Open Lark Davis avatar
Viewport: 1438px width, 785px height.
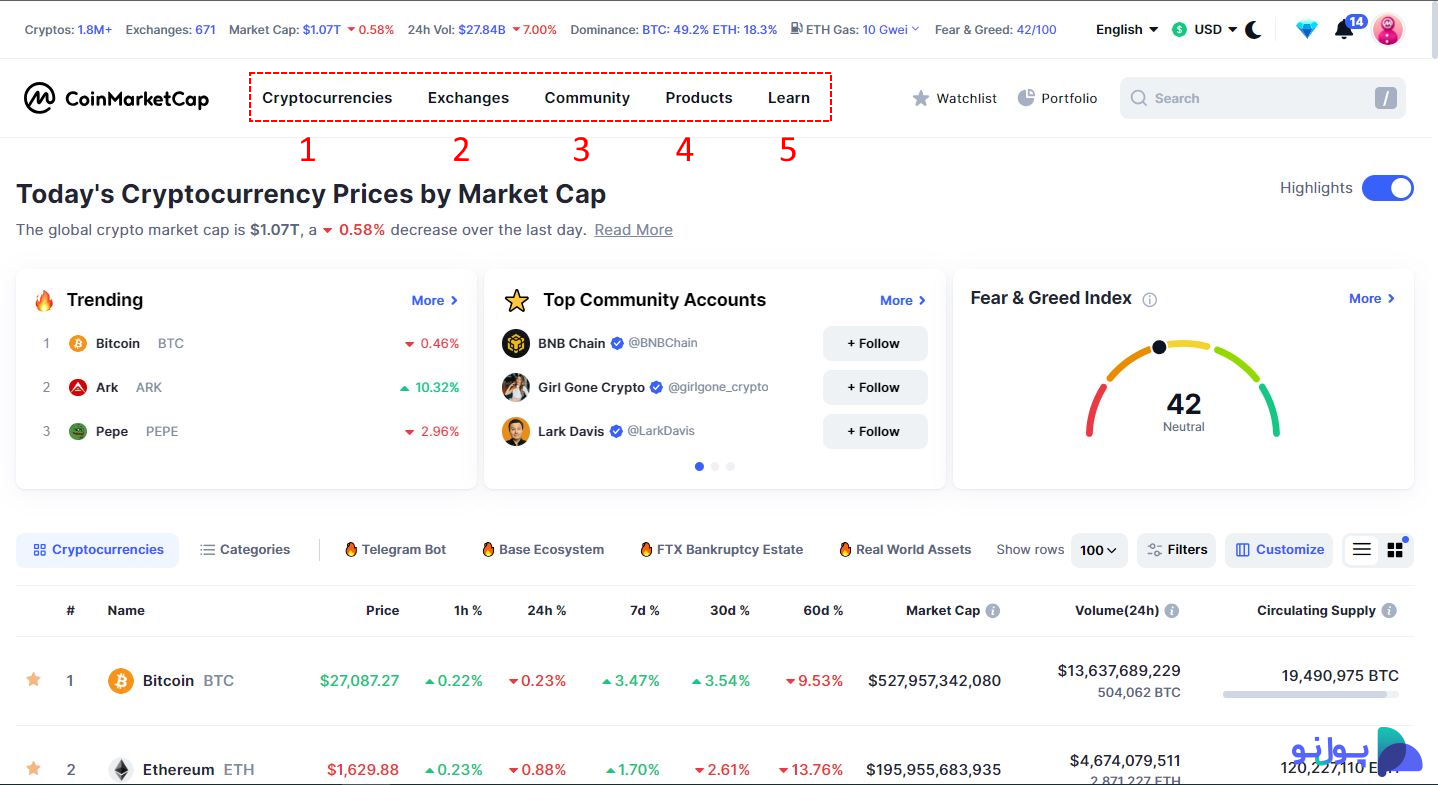pyautogui.click(x=516, y=431)
